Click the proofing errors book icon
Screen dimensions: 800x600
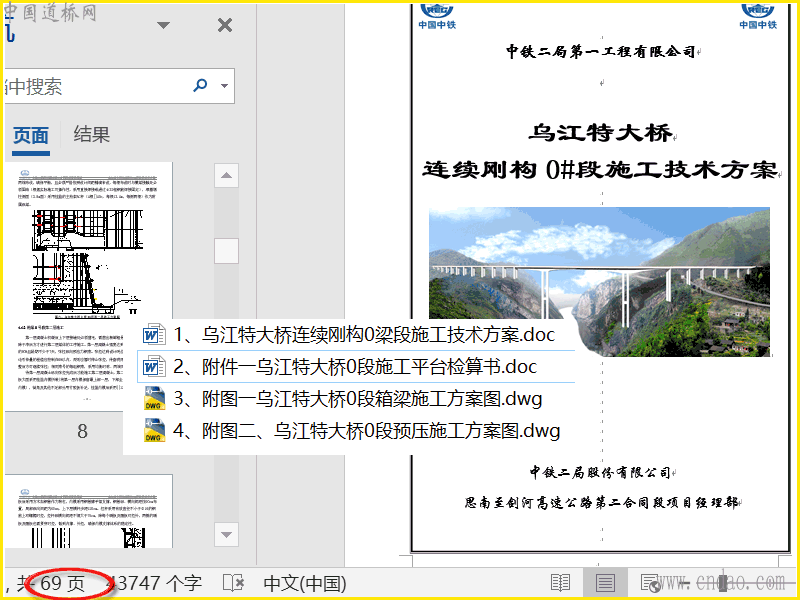coord(233,583)
